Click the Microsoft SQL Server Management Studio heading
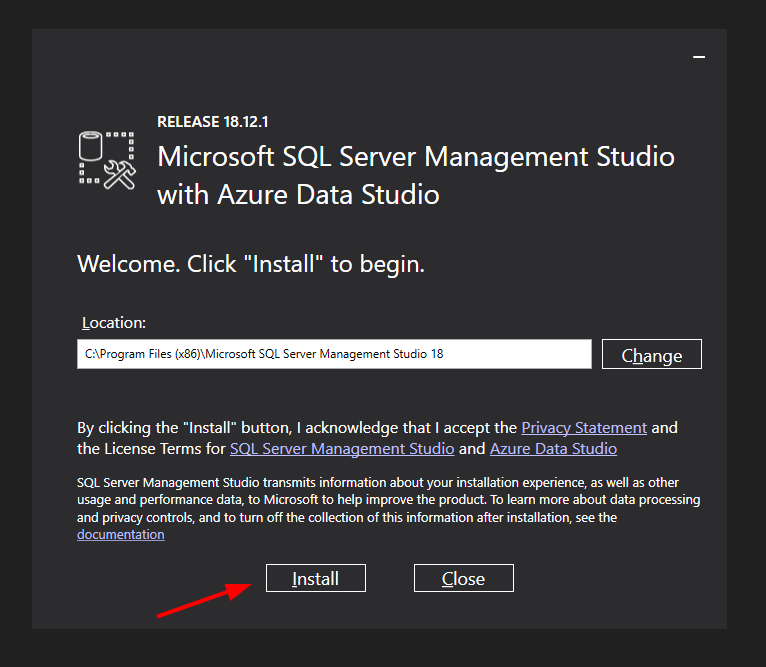 pyautogui.click(x=416, y=157)
